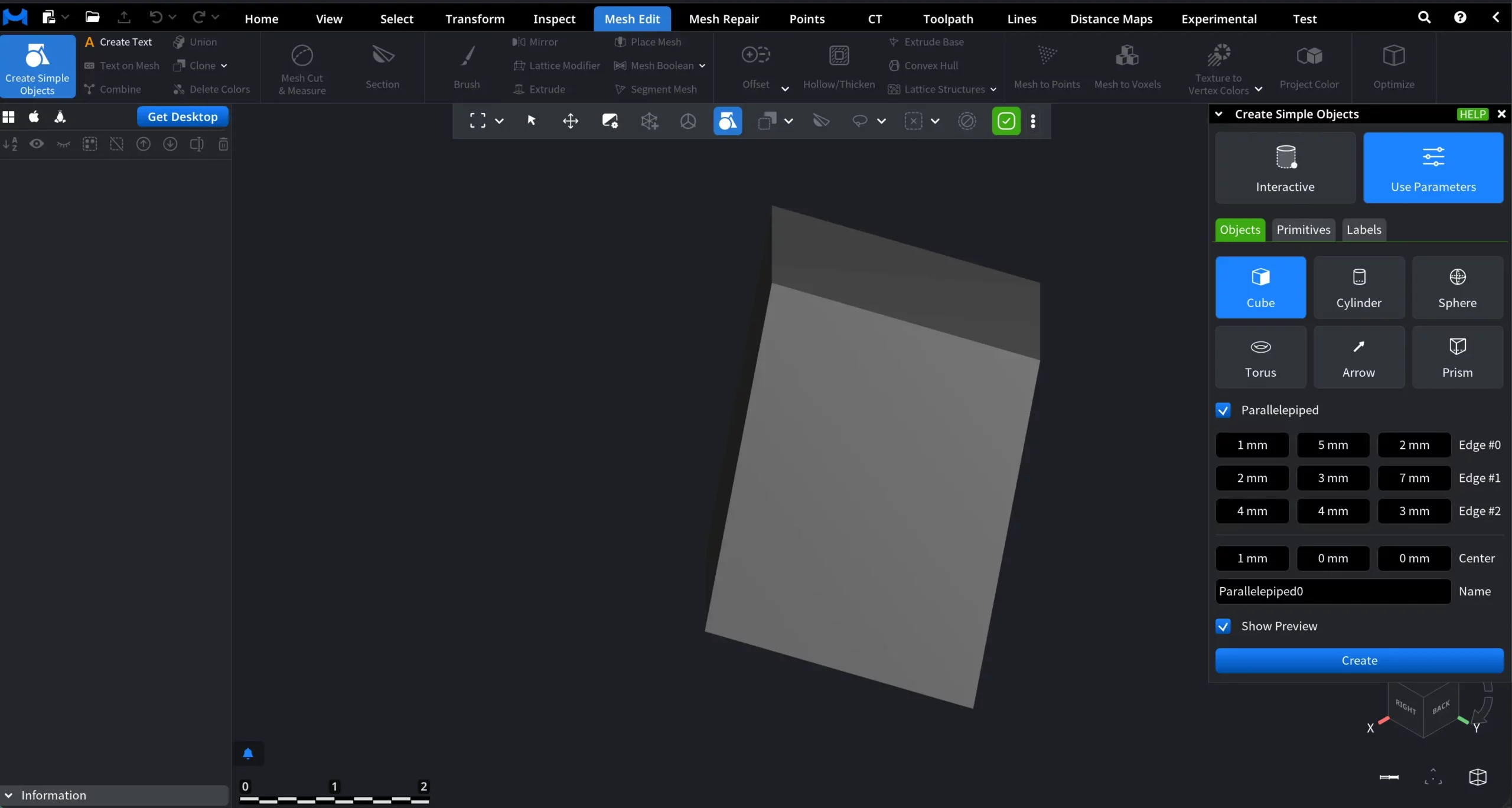Disable the Parallelepiped checkbox
1512x808 pixels.
(1223, 410)
